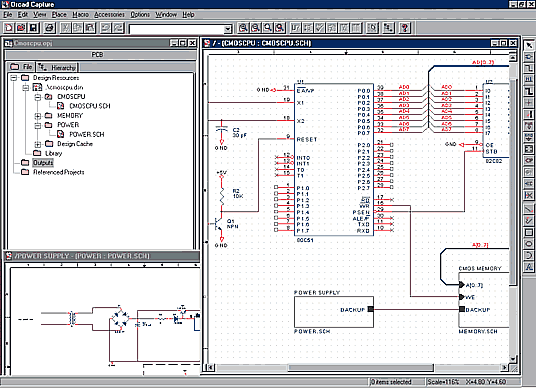Screen dimensions: 536x388
Task: Select the Place Port tool
Action: (x=528, y=160)
